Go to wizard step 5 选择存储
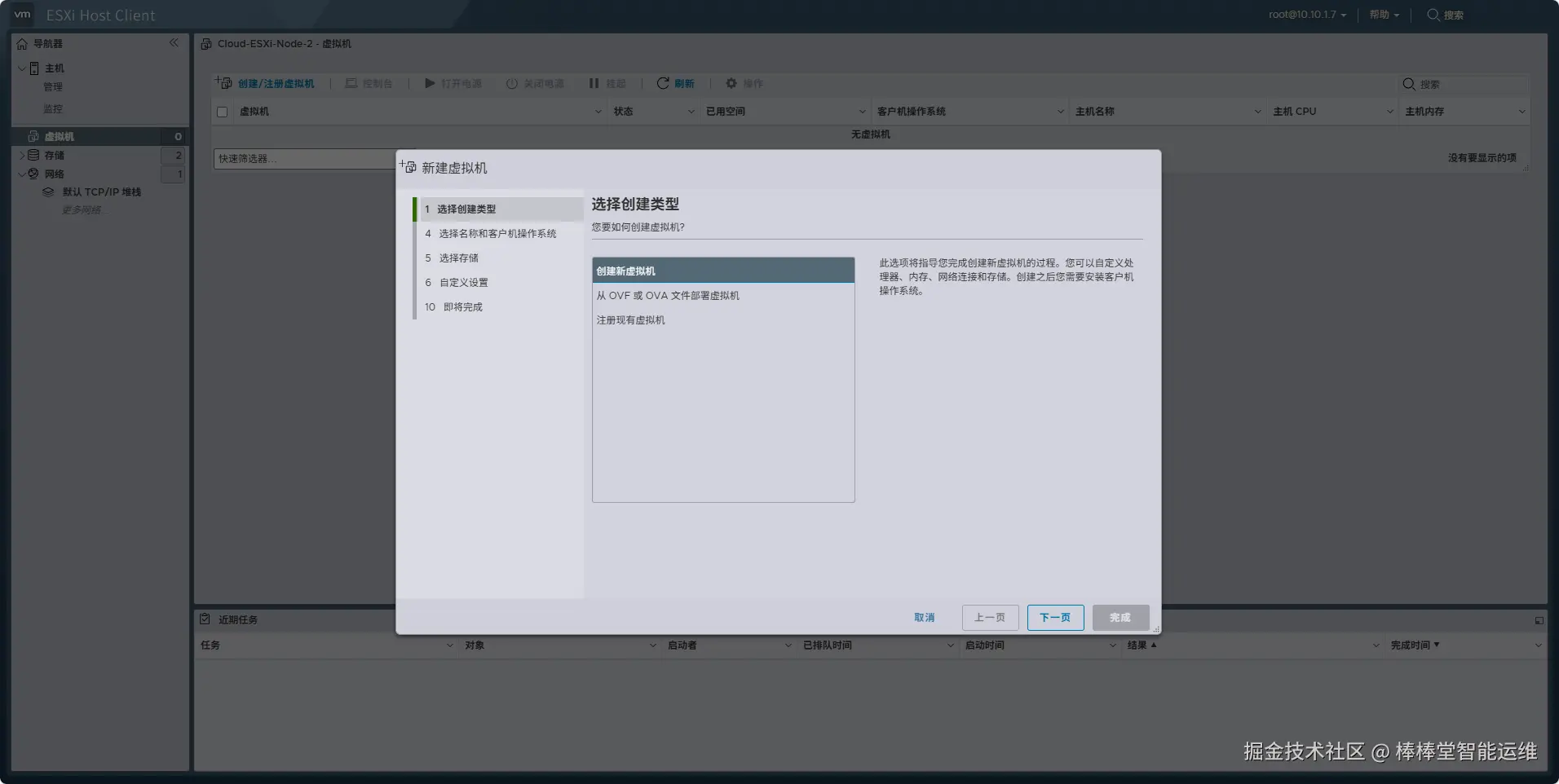The height and width of the screenshot is (784, 1559). tap(499, 258)
